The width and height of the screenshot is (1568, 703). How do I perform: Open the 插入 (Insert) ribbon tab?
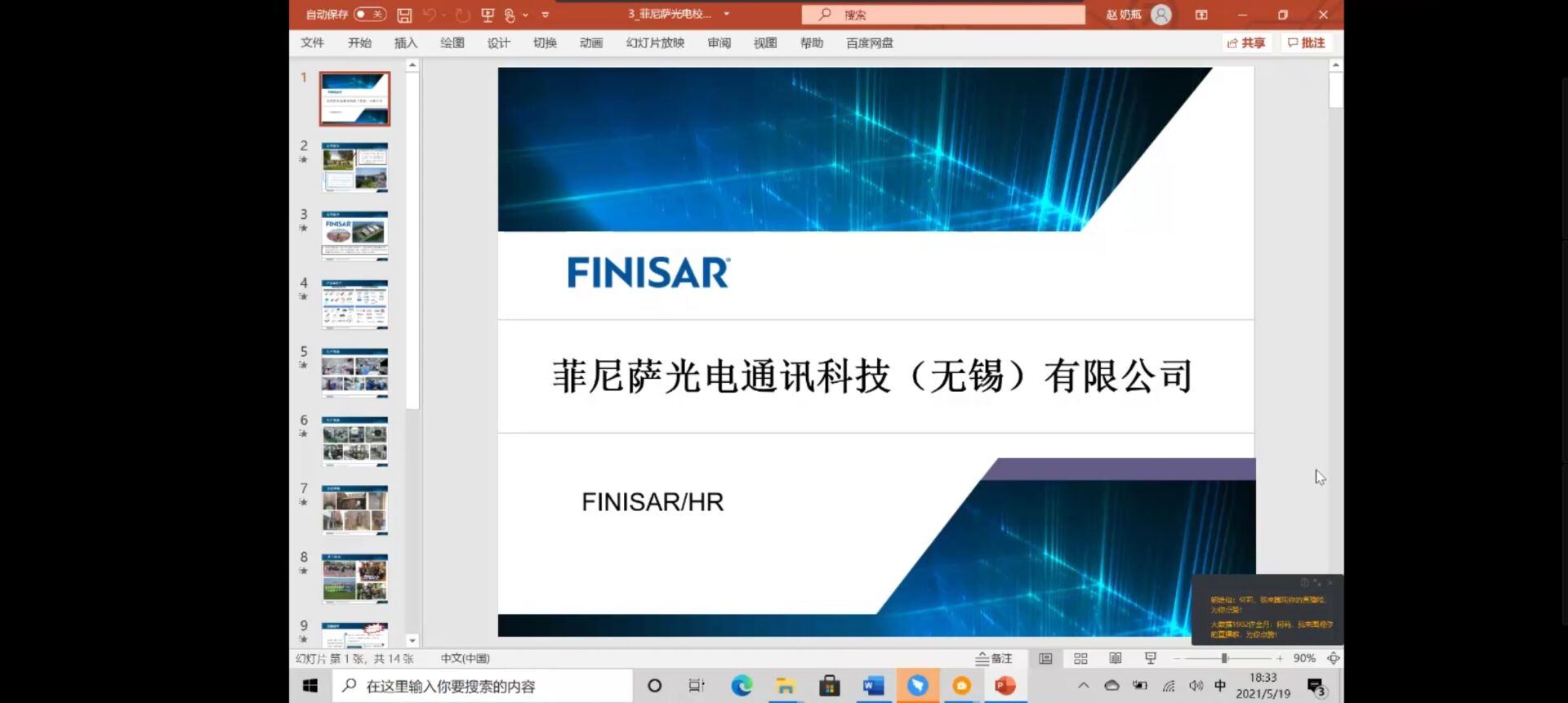click(x=405, y=43)
